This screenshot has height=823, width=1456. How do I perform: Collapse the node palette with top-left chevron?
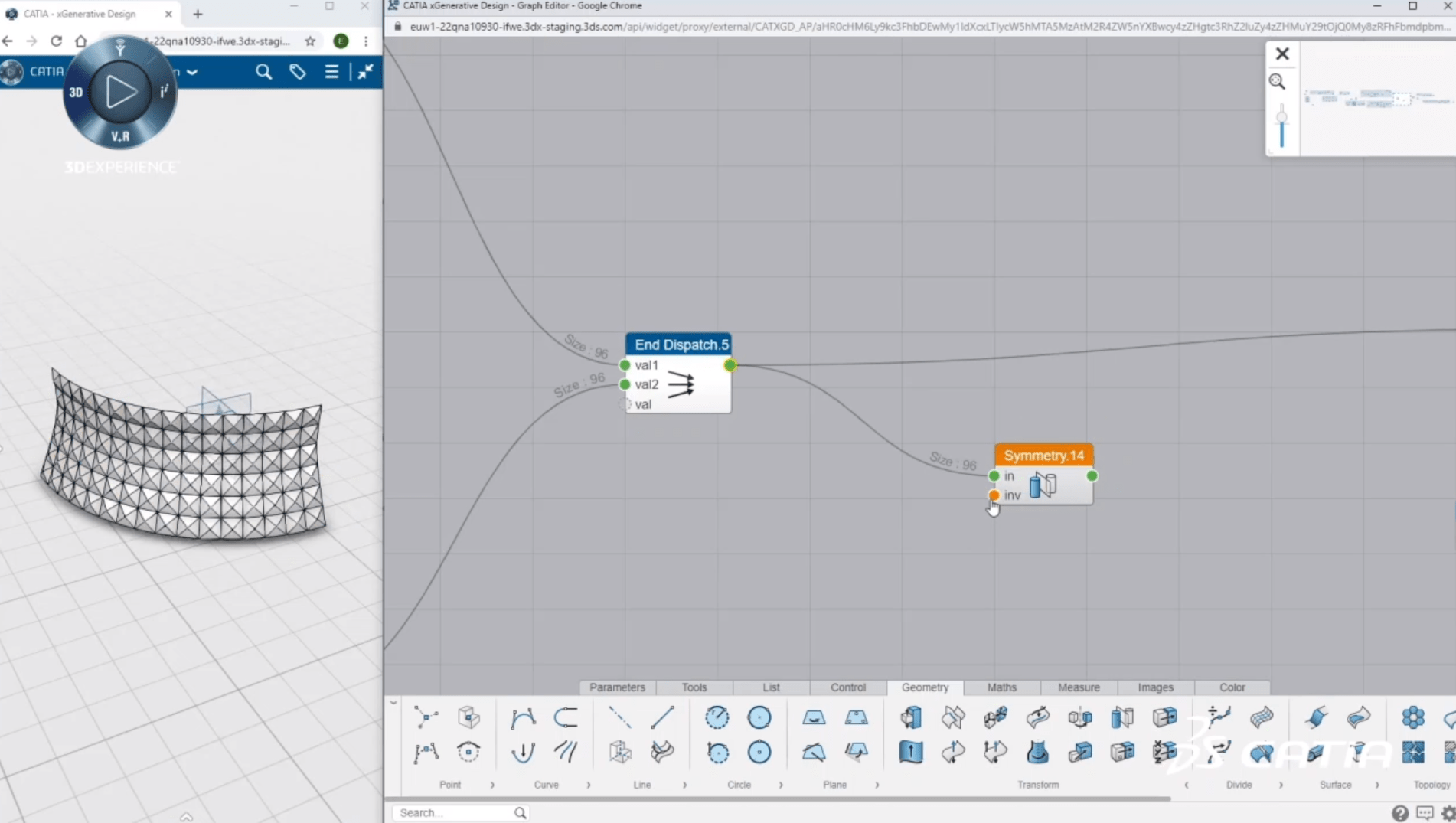393,702
